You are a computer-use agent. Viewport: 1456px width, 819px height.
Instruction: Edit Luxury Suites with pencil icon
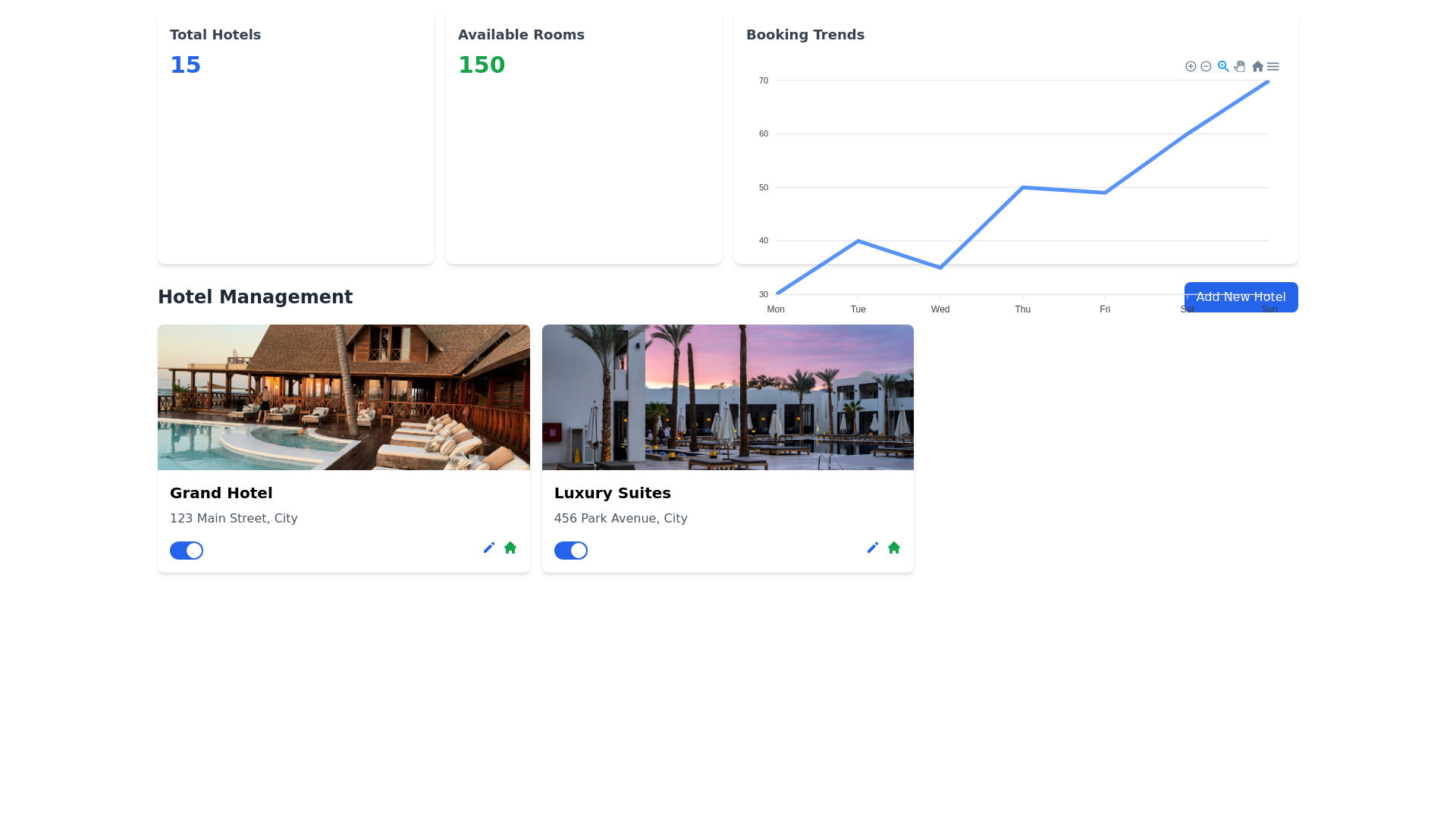[873, 548]
